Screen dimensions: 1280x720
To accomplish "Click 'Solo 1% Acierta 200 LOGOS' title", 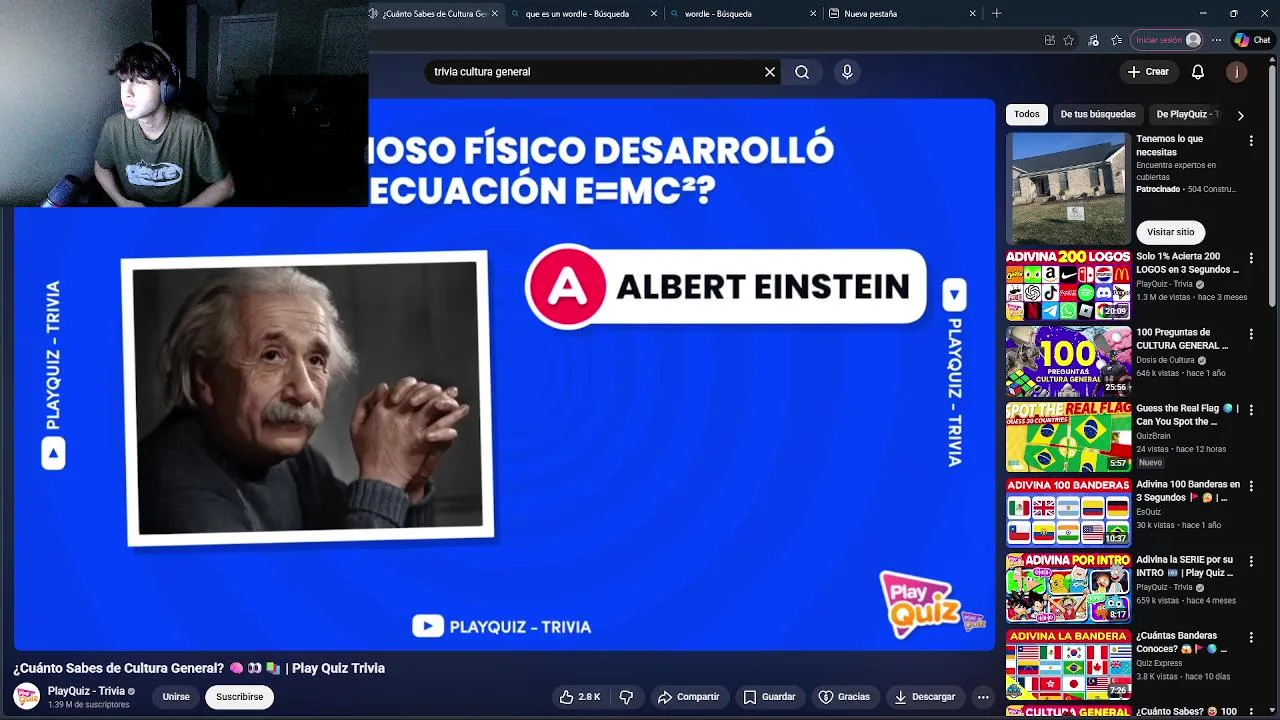I will (x=1187, y=263).
